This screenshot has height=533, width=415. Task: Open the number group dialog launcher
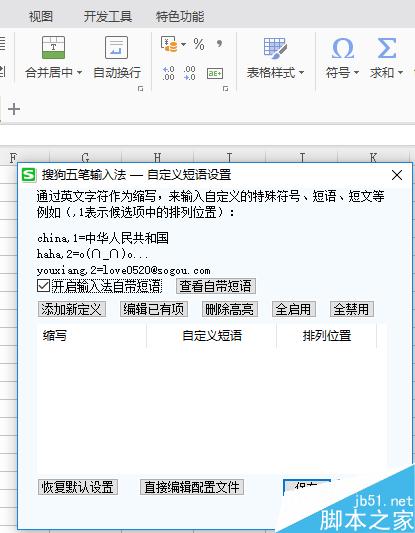pos(225,89)
